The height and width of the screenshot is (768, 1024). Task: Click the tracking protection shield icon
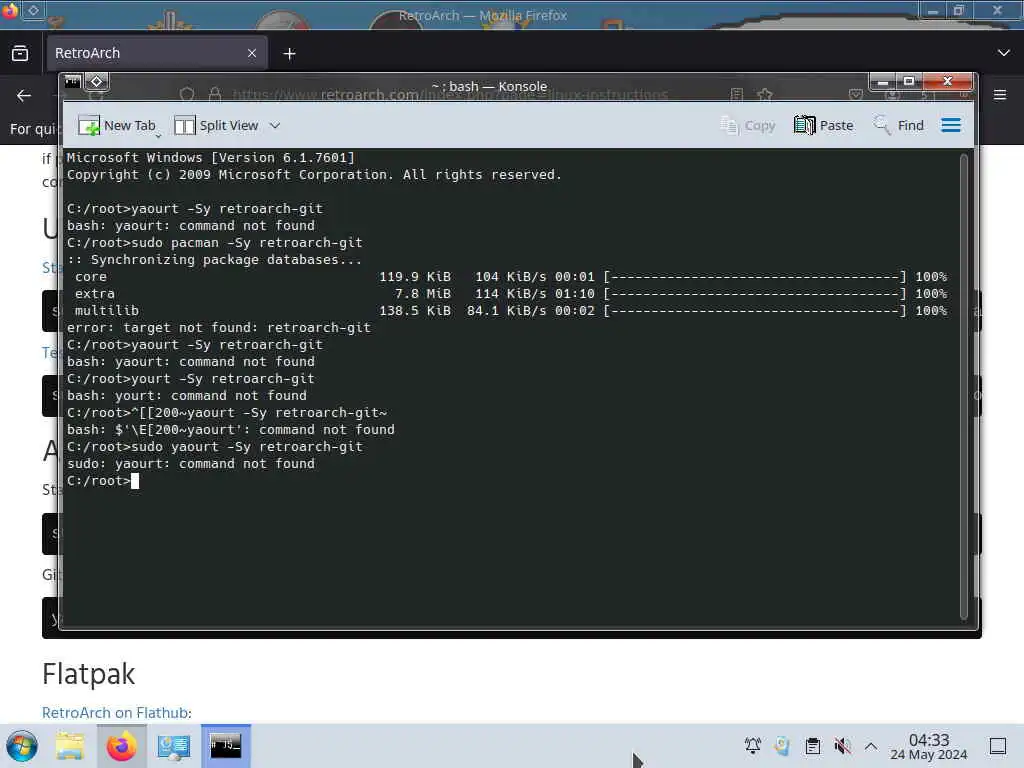pos(187,95)
